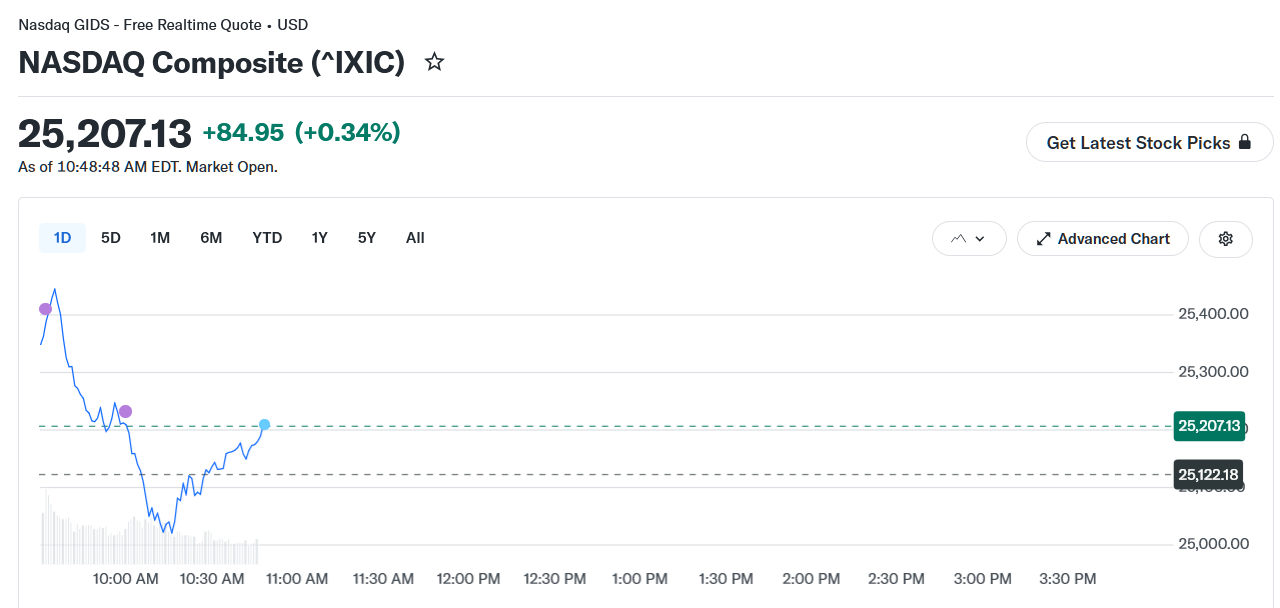Show the YTD chart range

(x=267, y=238)
